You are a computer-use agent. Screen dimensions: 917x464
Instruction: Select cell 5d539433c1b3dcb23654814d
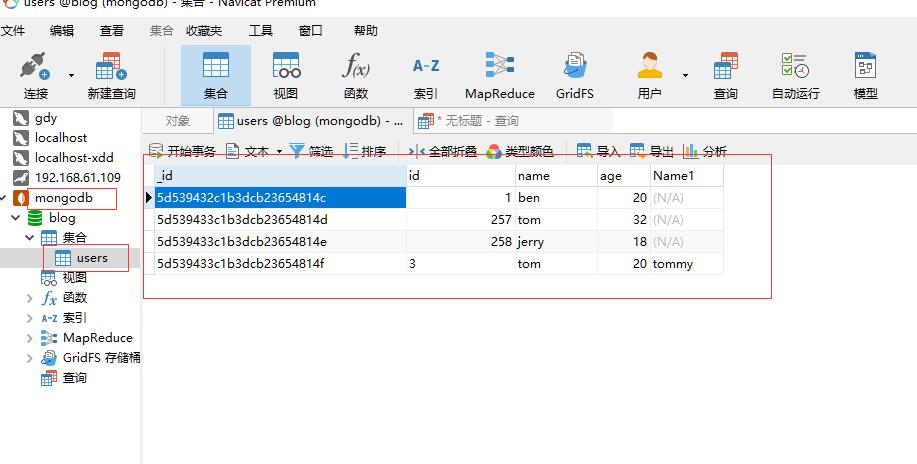(x=280, y=220)
